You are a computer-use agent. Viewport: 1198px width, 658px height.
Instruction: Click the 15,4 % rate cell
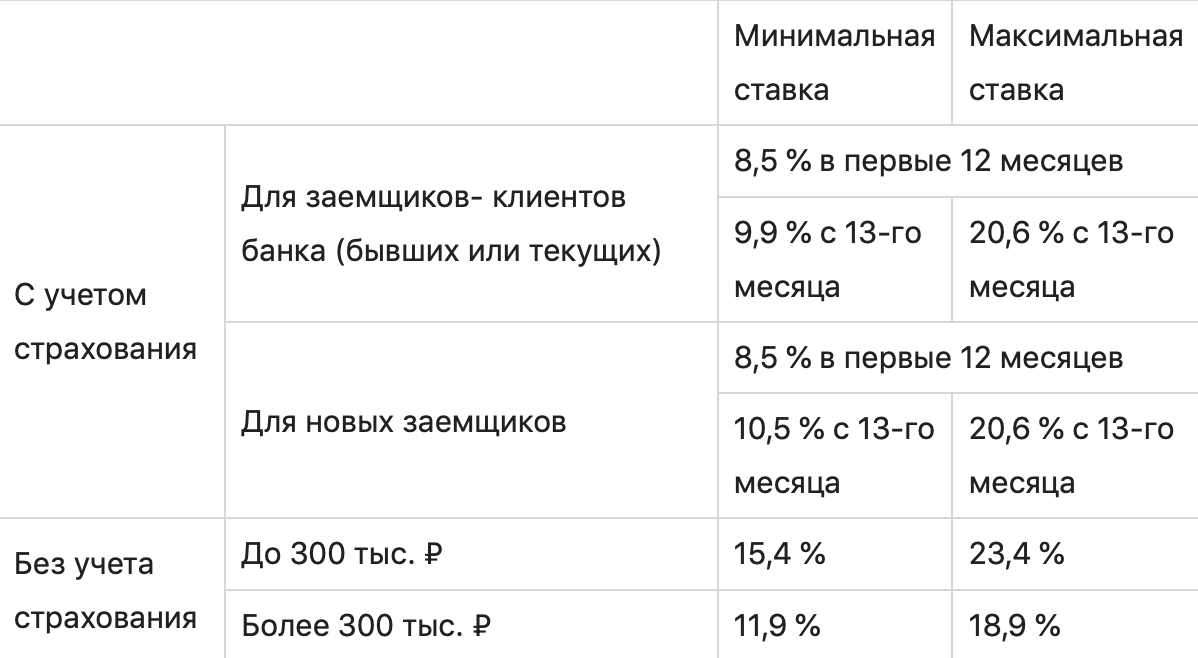pyautogui.click(x=780, y=554)
